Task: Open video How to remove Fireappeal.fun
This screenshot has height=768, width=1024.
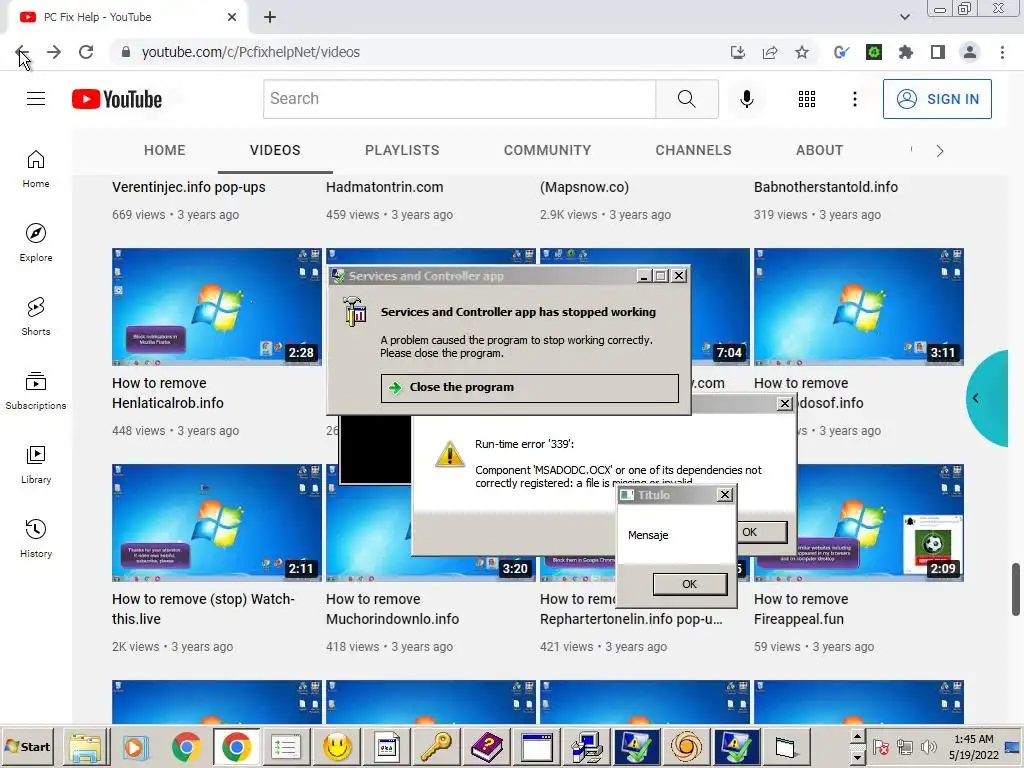Action: 801,609
